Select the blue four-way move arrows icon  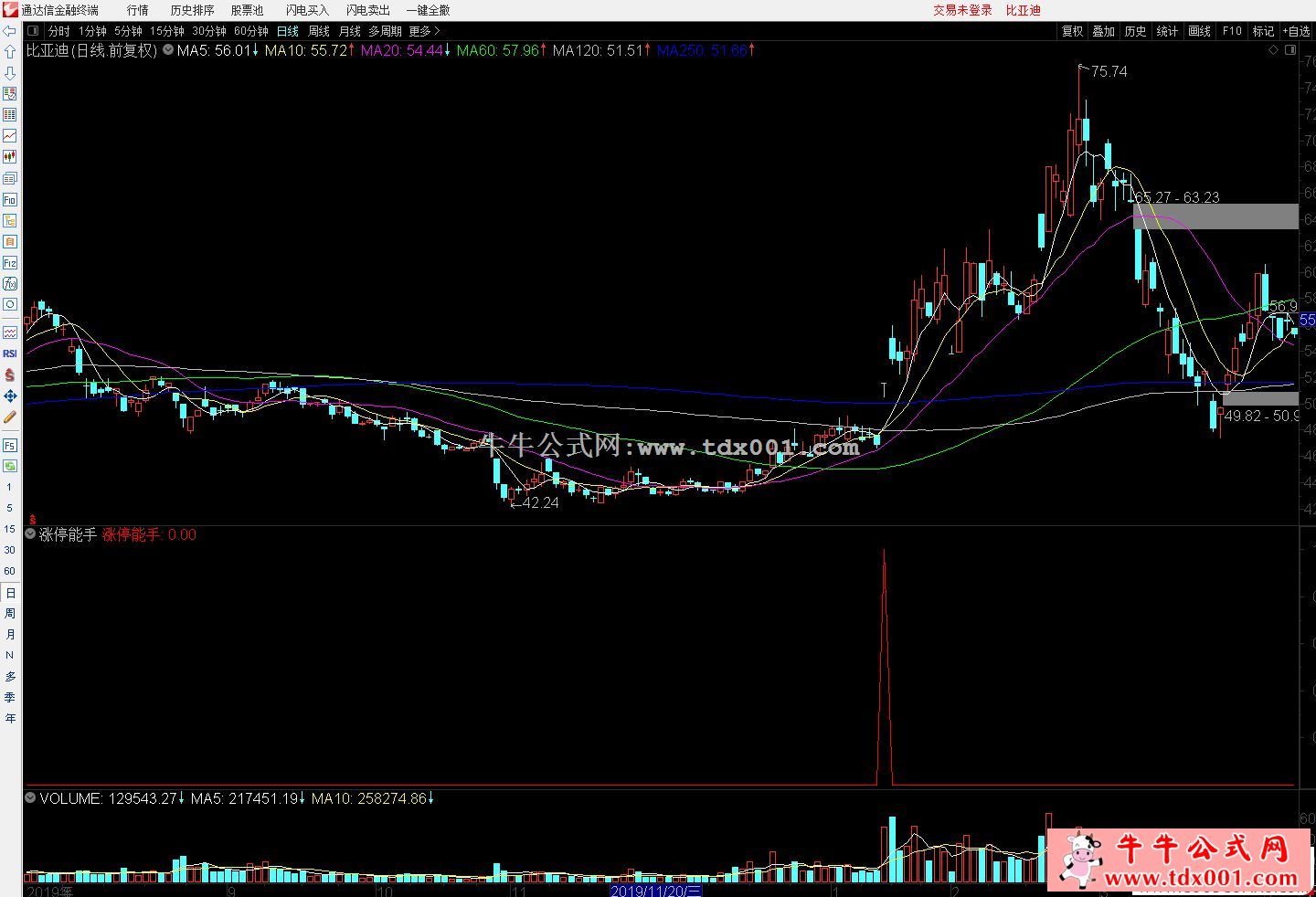pyautogui.click(x=10, y=396)
